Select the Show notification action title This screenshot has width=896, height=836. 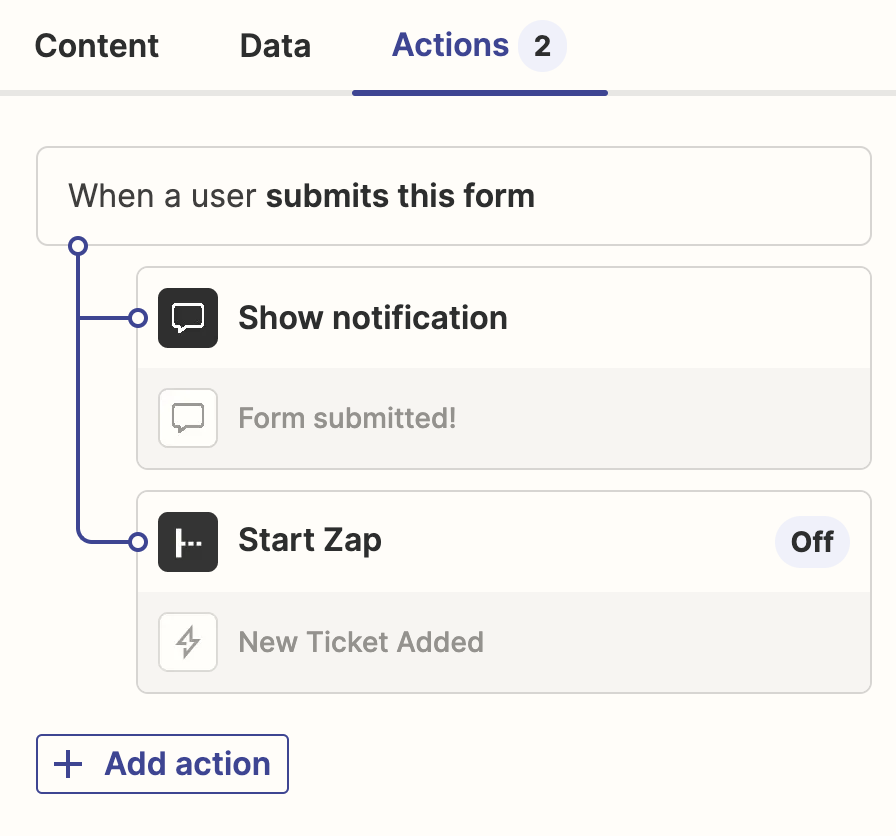click(x=373, y=318)
